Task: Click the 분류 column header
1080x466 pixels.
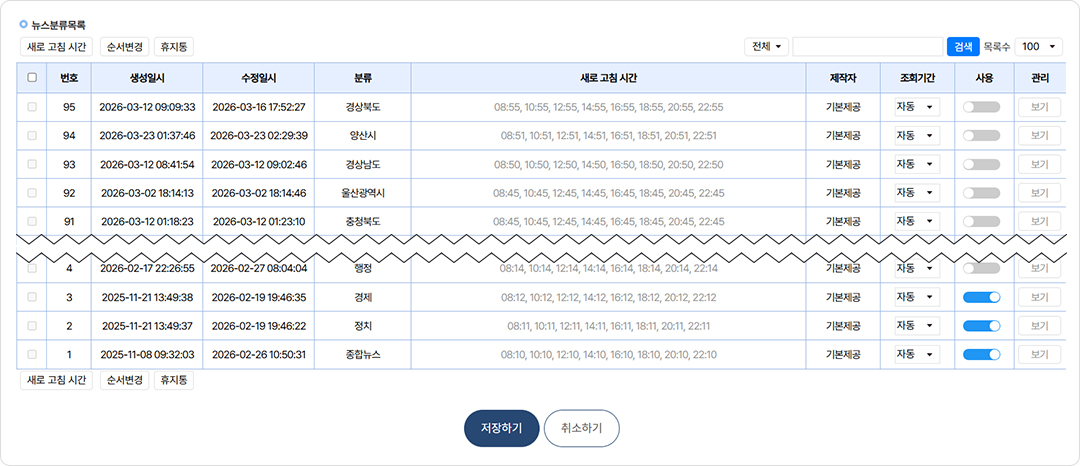Action: coord(362,78)
